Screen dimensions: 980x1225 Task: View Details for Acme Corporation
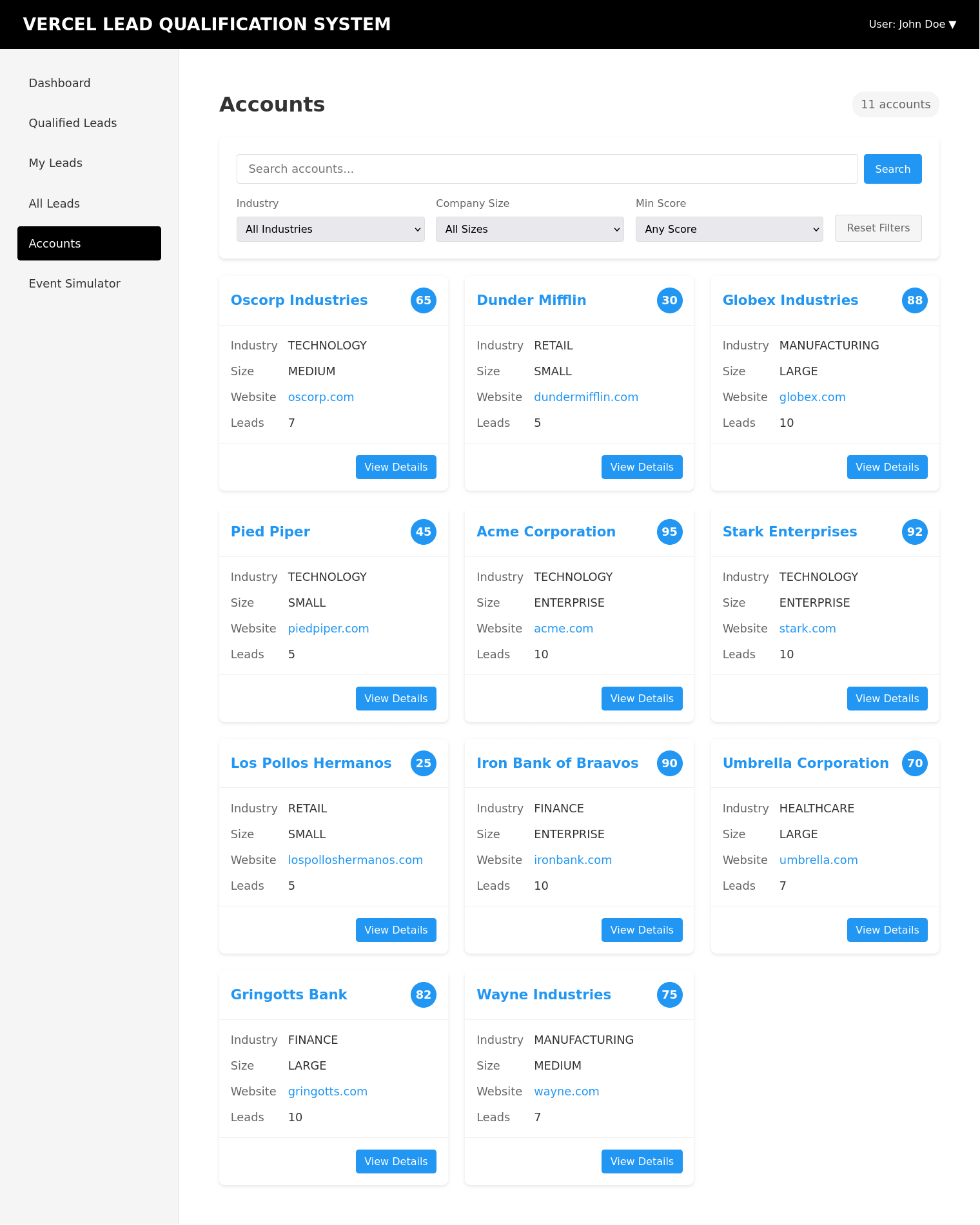[642, 699]
